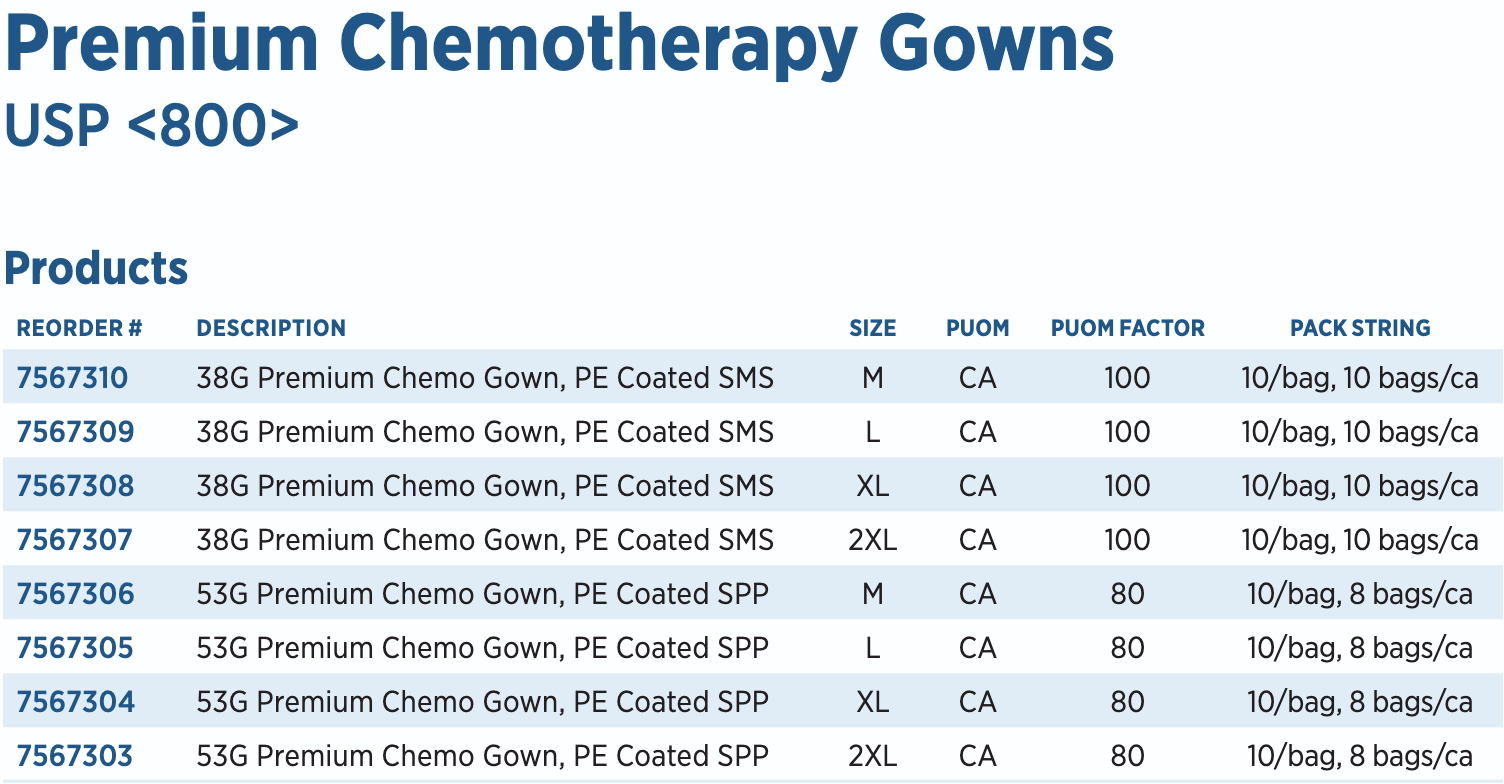The image size is (1504, 784).
Task: Click the PUOM column header
Action: pos(977,328)
